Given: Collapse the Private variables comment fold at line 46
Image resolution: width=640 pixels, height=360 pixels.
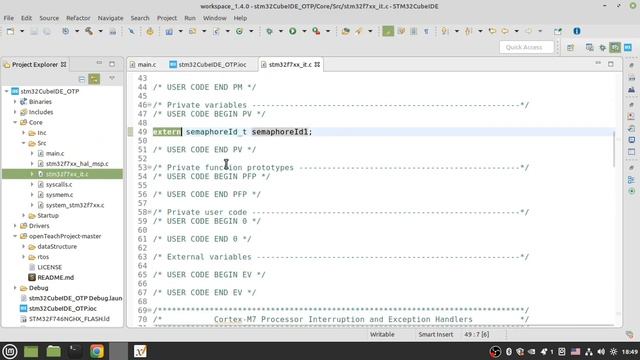Looking at the screenshot, I should pos(150,105).
